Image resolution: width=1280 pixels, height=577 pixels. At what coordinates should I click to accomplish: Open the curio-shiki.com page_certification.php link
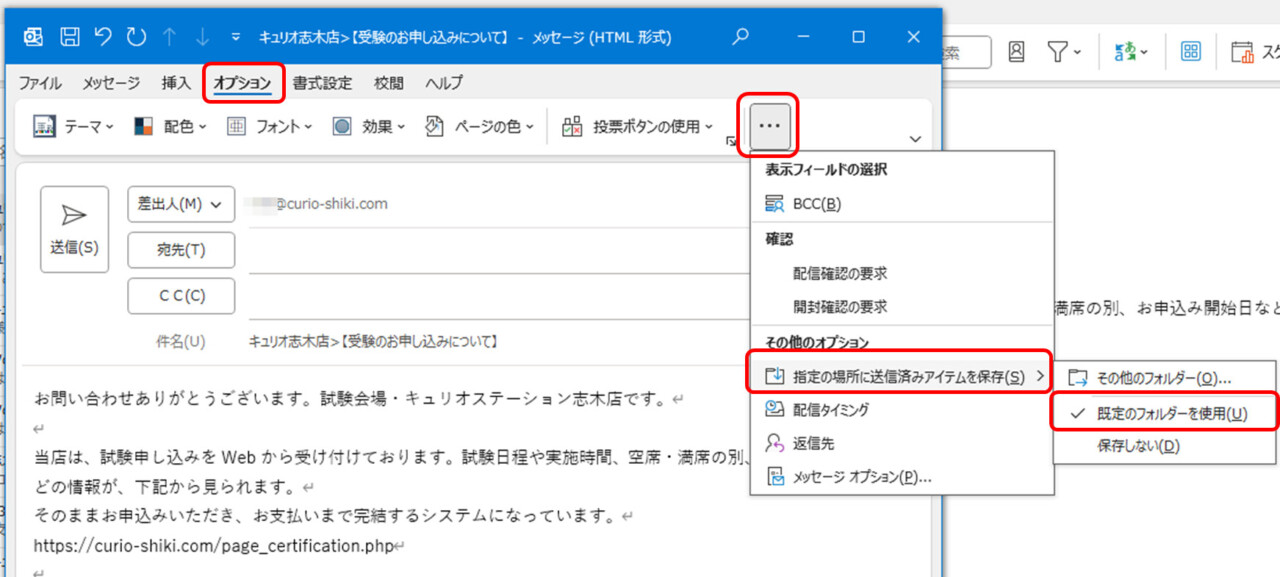pyautogui.click(x=214, y=546)
